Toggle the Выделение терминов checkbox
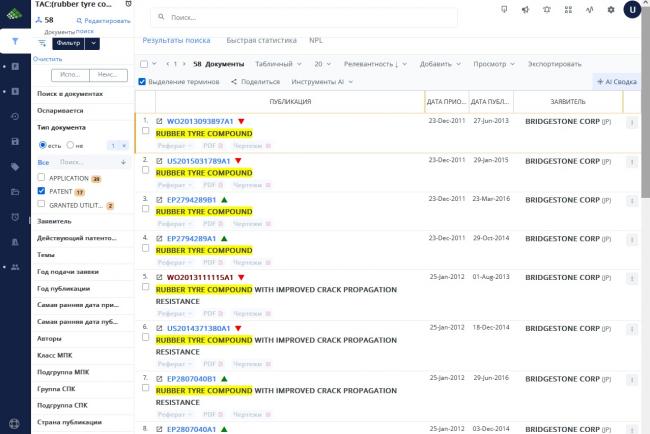Viewport: 650px width, 434px height. point(142,81)
